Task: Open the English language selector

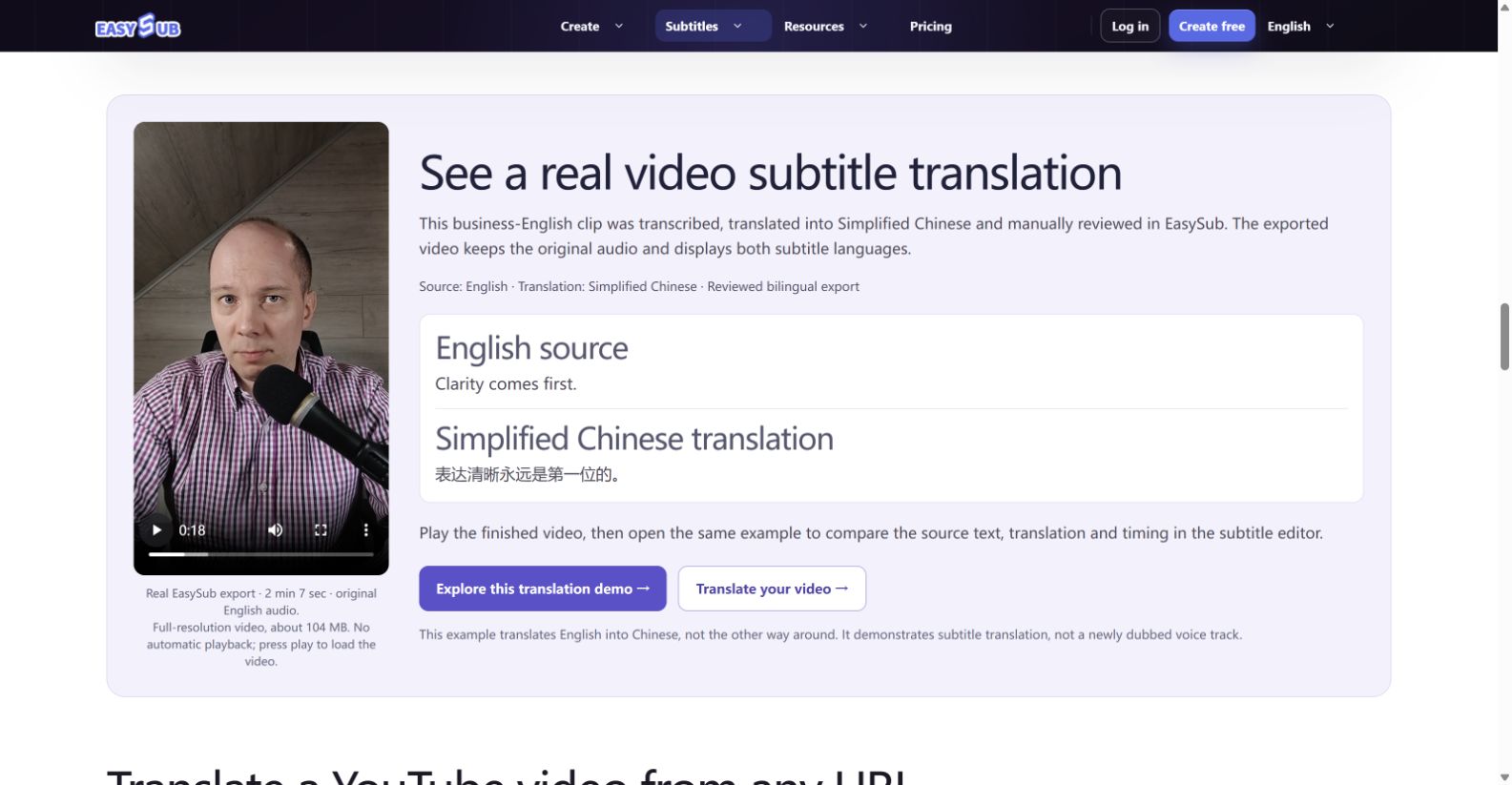Action: click(1300, 26)
